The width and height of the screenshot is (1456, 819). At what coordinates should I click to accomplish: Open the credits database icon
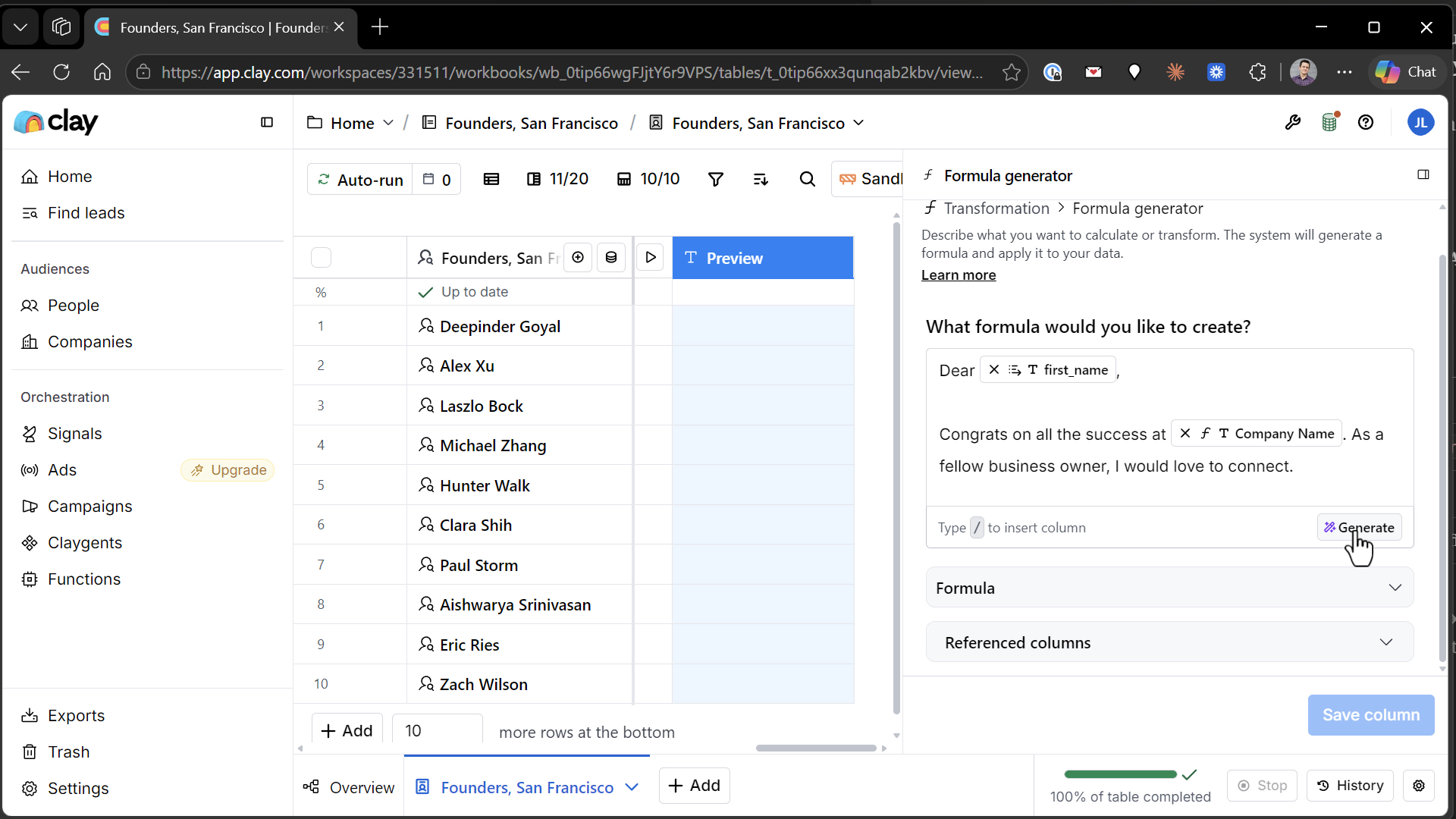click(x=1330, y=122)
